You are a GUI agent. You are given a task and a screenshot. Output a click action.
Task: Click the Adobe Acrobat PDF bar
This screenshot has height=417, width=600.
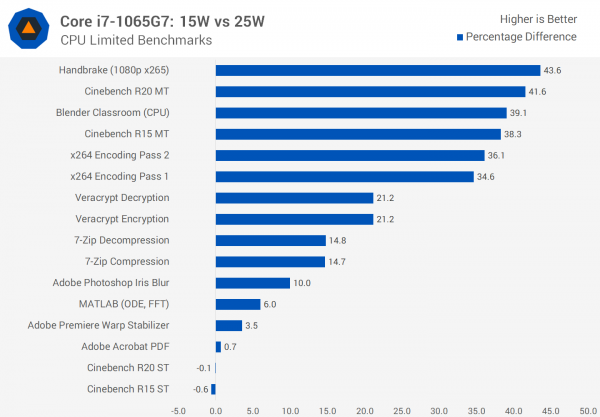(x=218, y=347)
